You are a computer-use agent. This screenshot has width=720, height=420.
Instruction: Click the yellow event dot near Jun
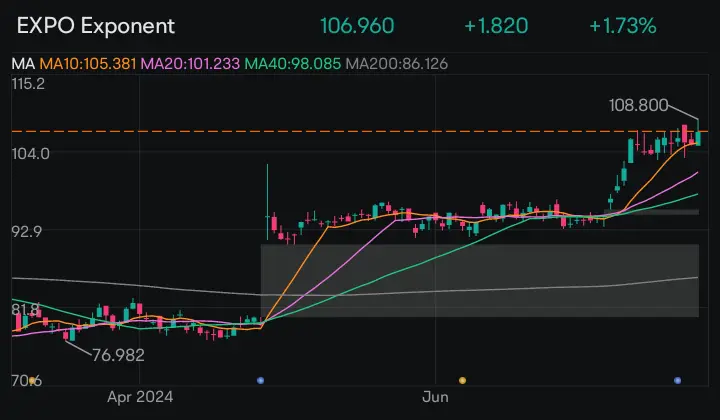462,380
